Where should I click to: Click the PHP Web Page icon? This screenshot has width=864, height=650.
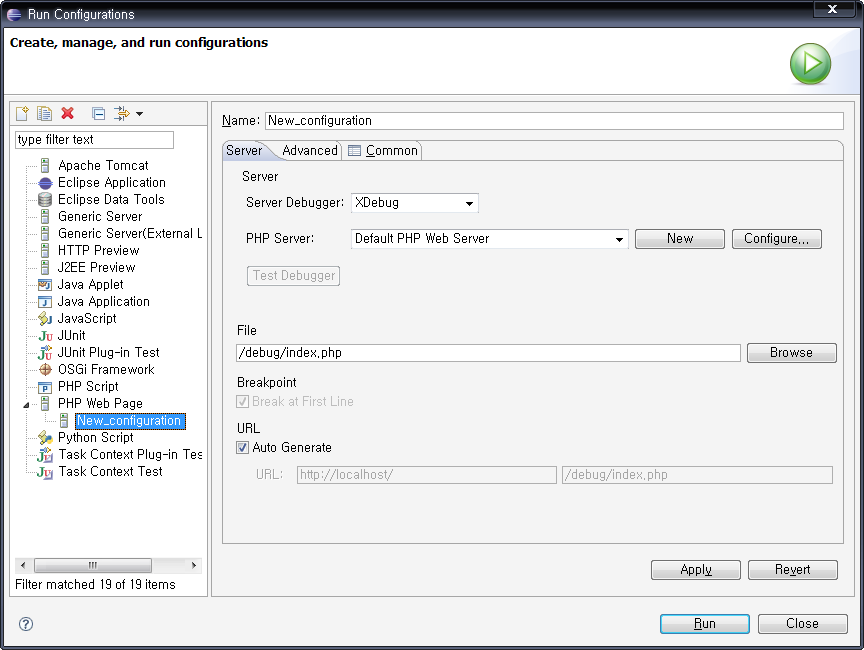45,404
